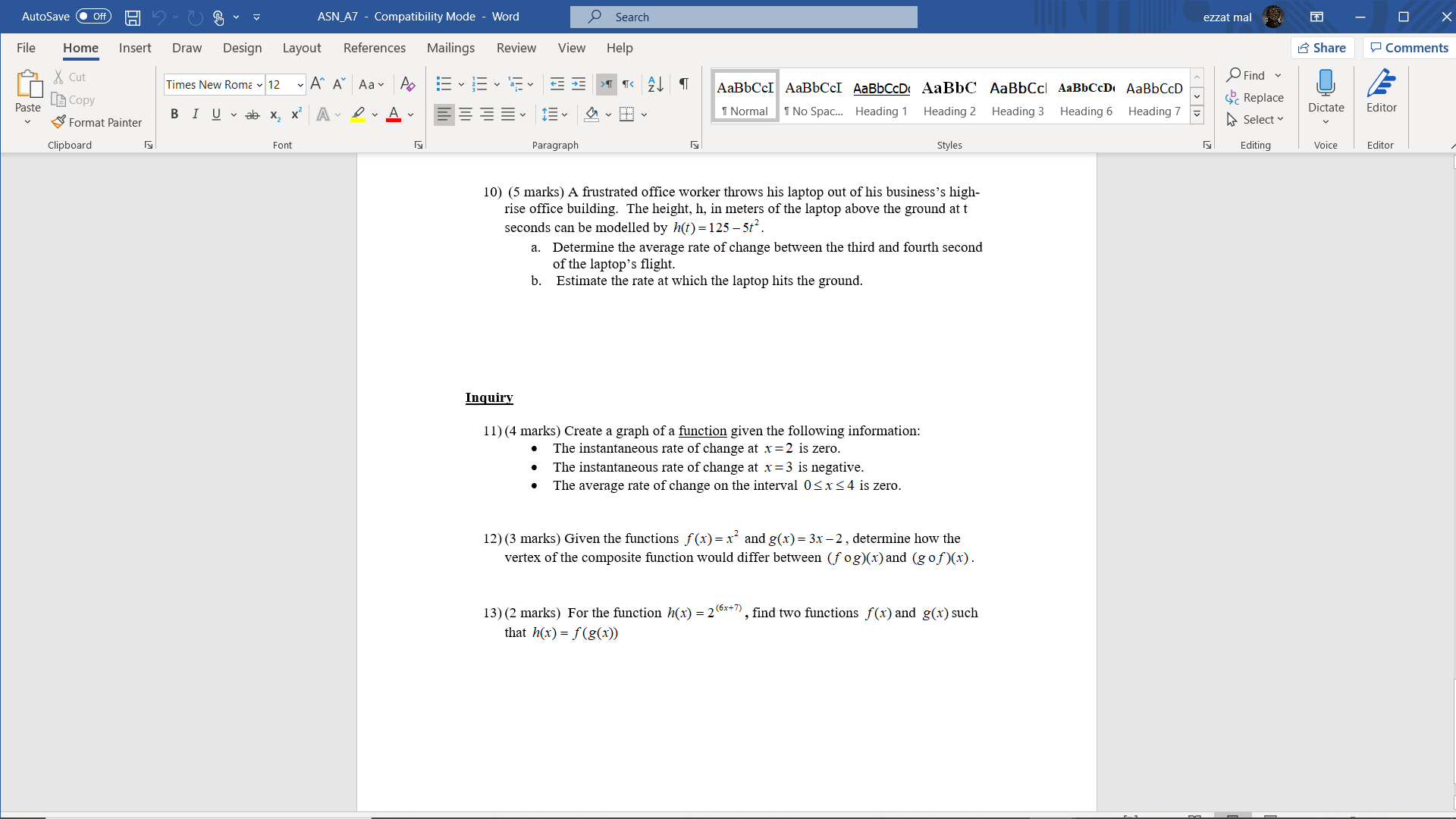
Task: Click in the Search box
Action: [x=743, y=17]
